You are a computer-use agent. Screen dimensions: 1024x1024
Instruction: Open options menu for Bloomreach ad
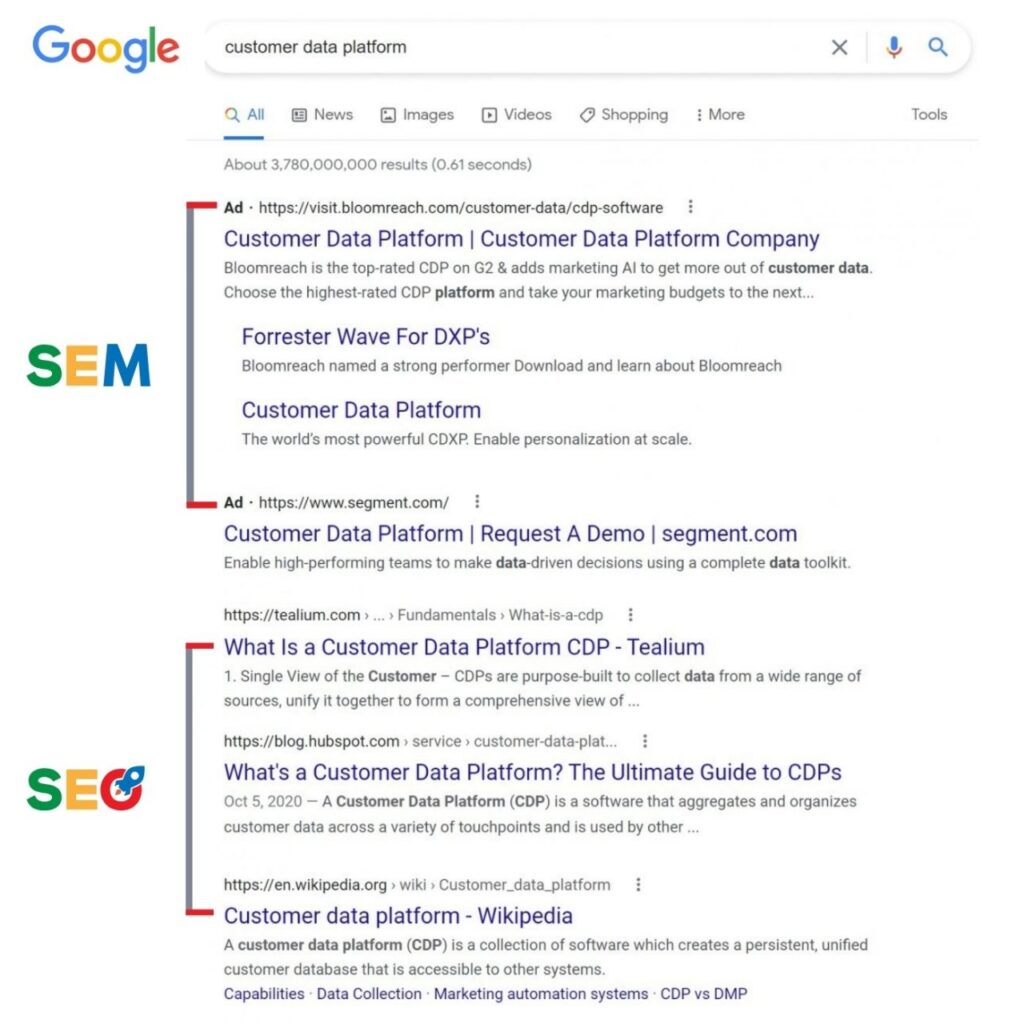click(x=690, y=207)
